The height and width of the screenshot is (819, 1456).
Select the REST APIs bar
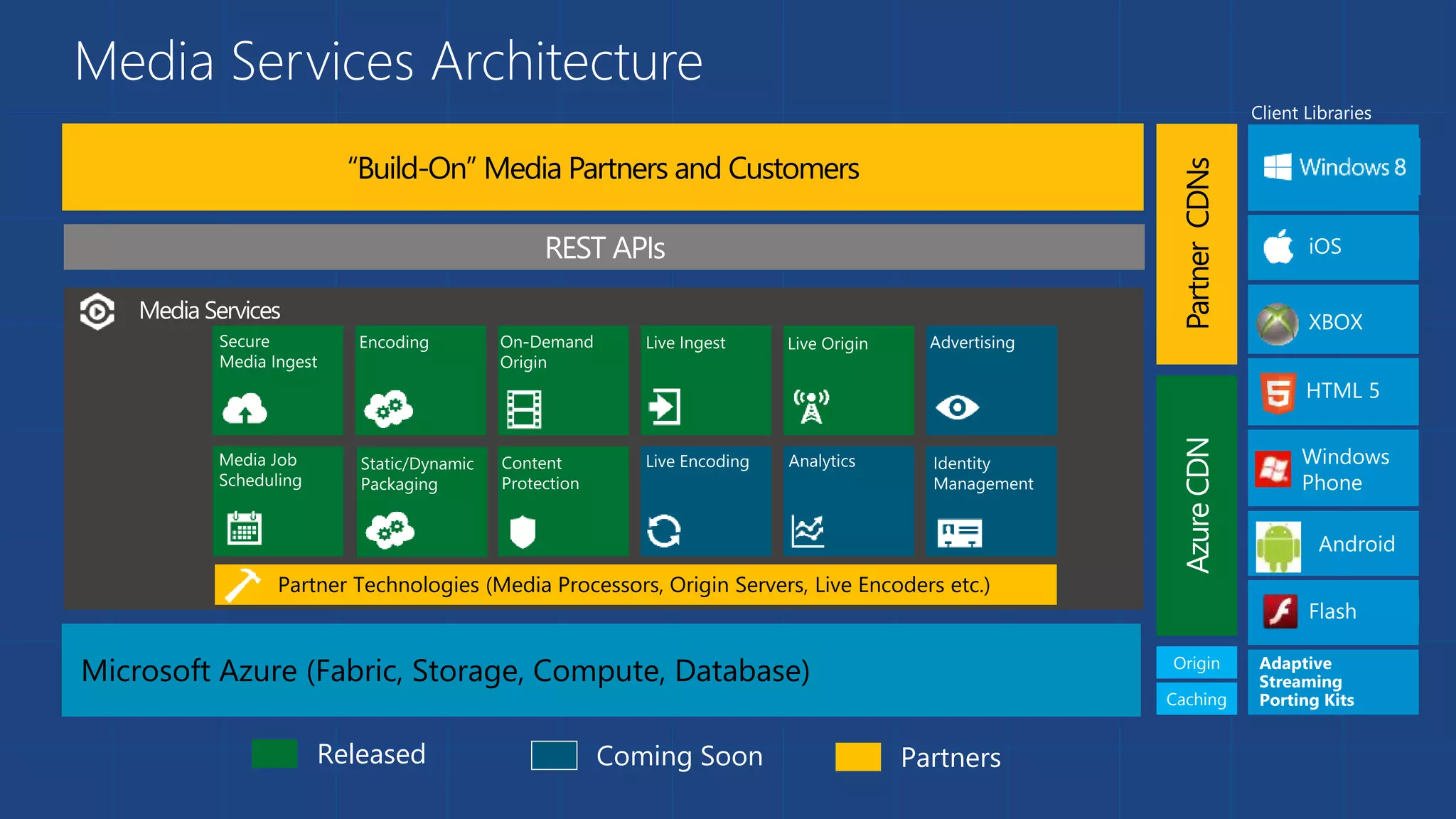[604, 247]
